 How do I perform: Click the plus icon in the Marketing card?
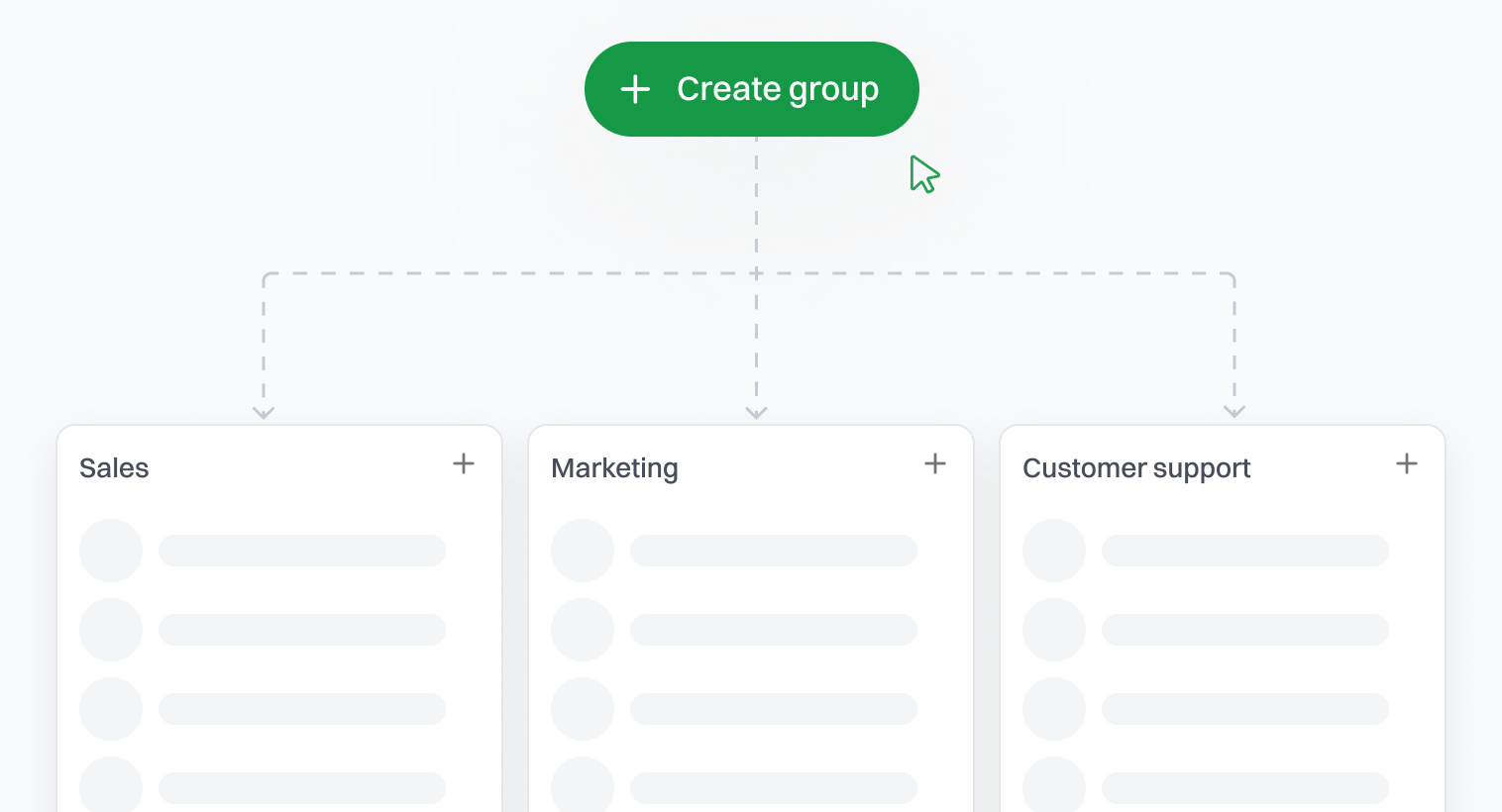(x=935, y=463)
